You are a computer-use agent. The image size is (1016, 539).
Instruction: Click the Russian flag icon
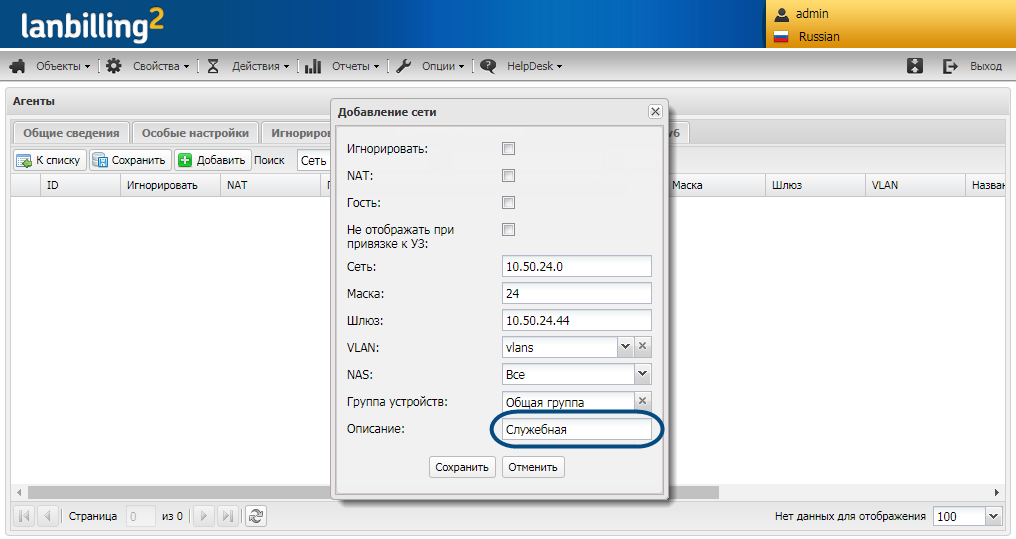781,37
